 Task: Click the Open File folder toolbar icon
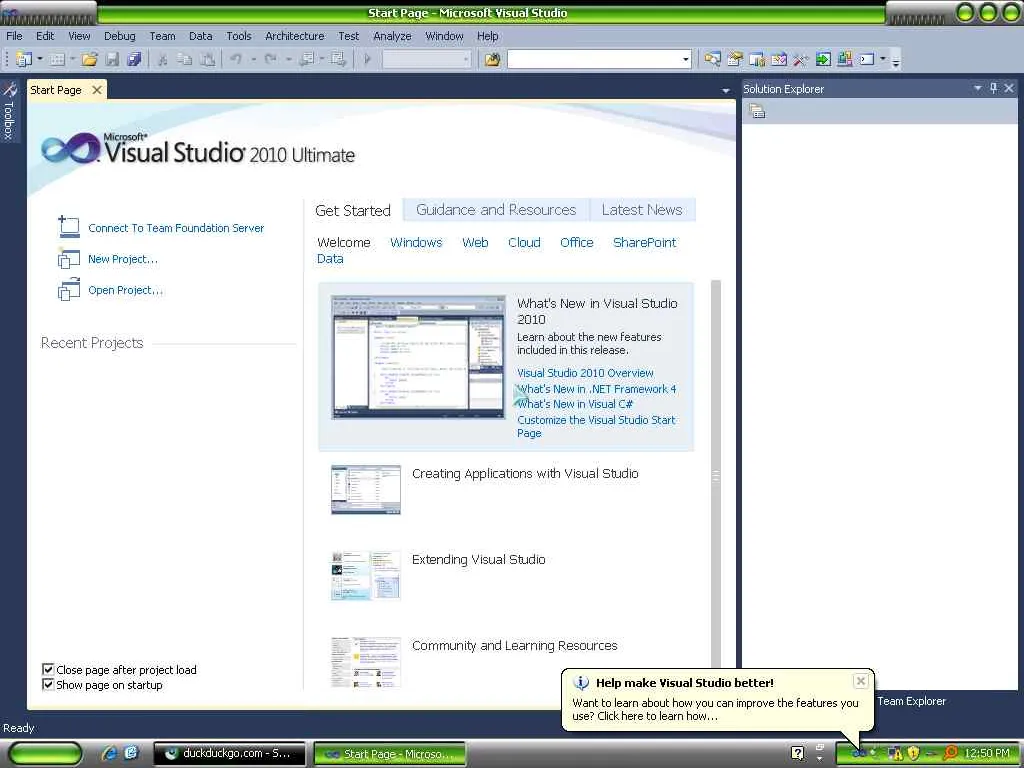coord(90,59)
